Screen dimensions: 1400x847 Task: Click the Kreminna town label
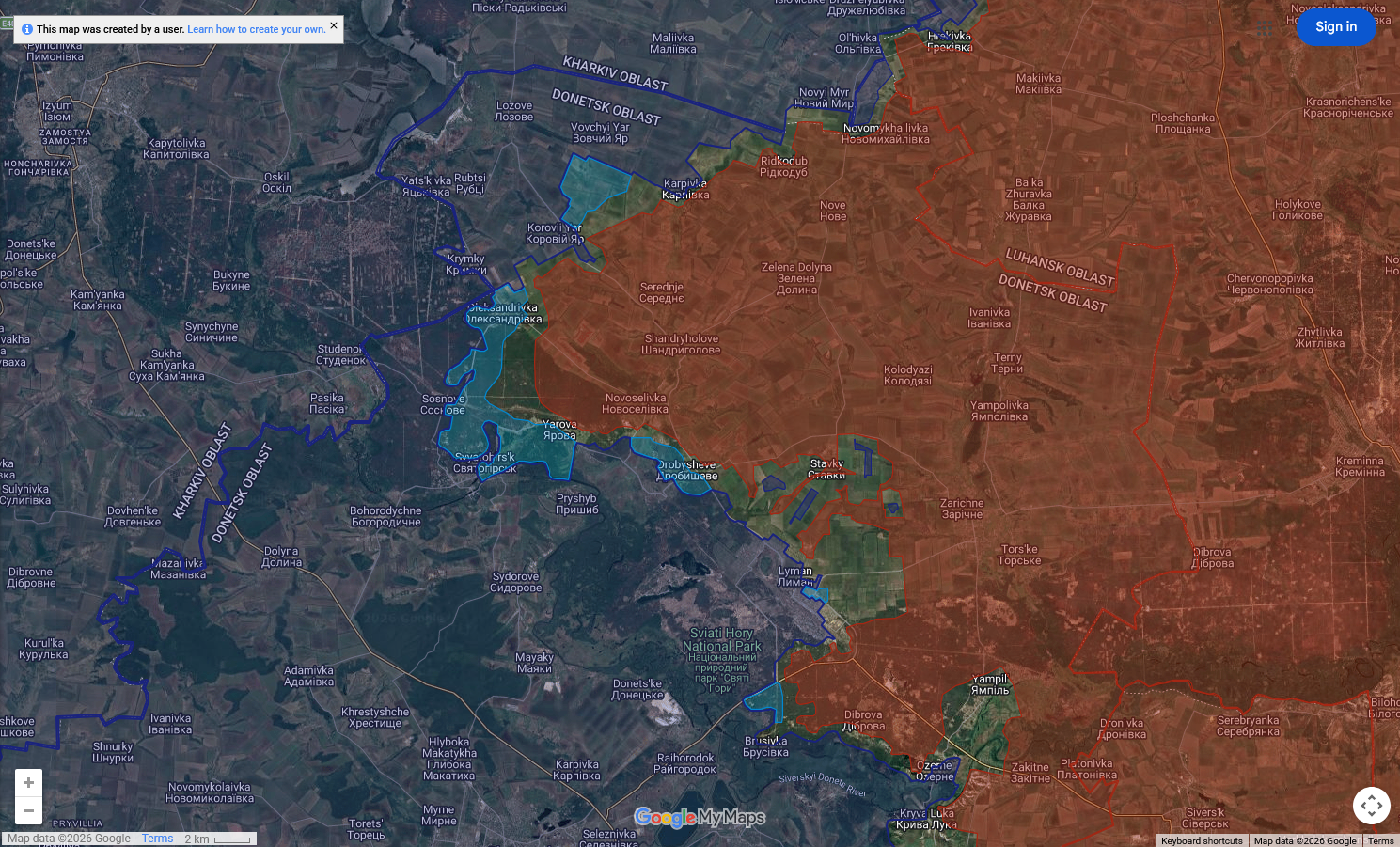point(1360,466)
